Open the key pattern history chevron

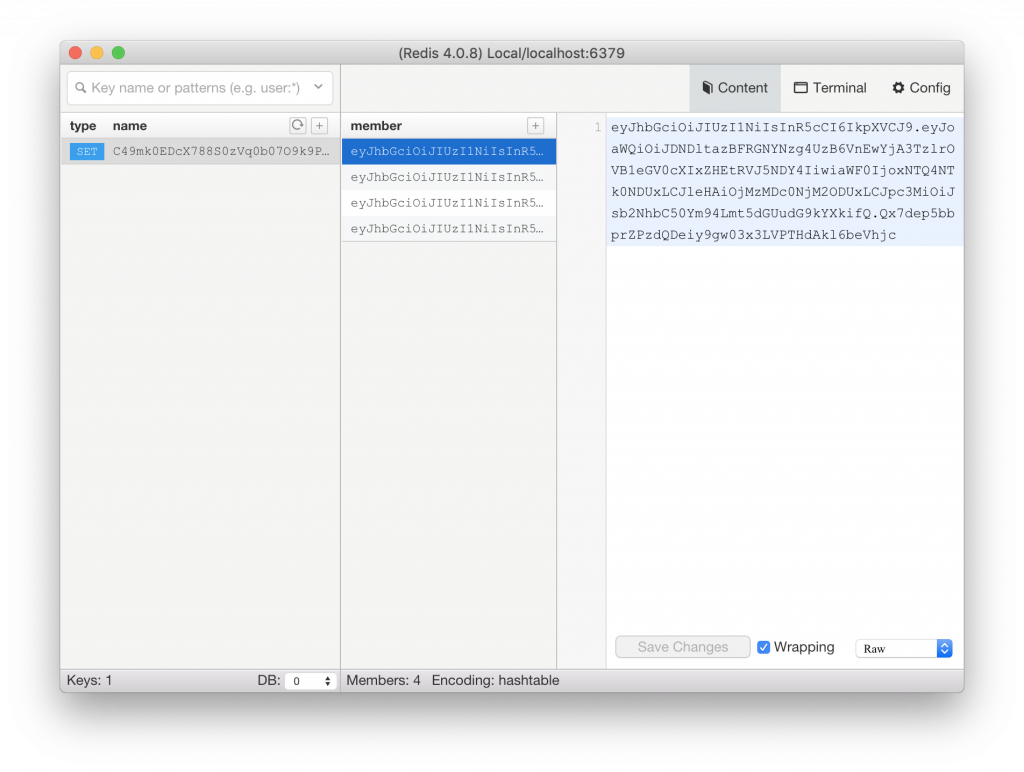(318, 87)
